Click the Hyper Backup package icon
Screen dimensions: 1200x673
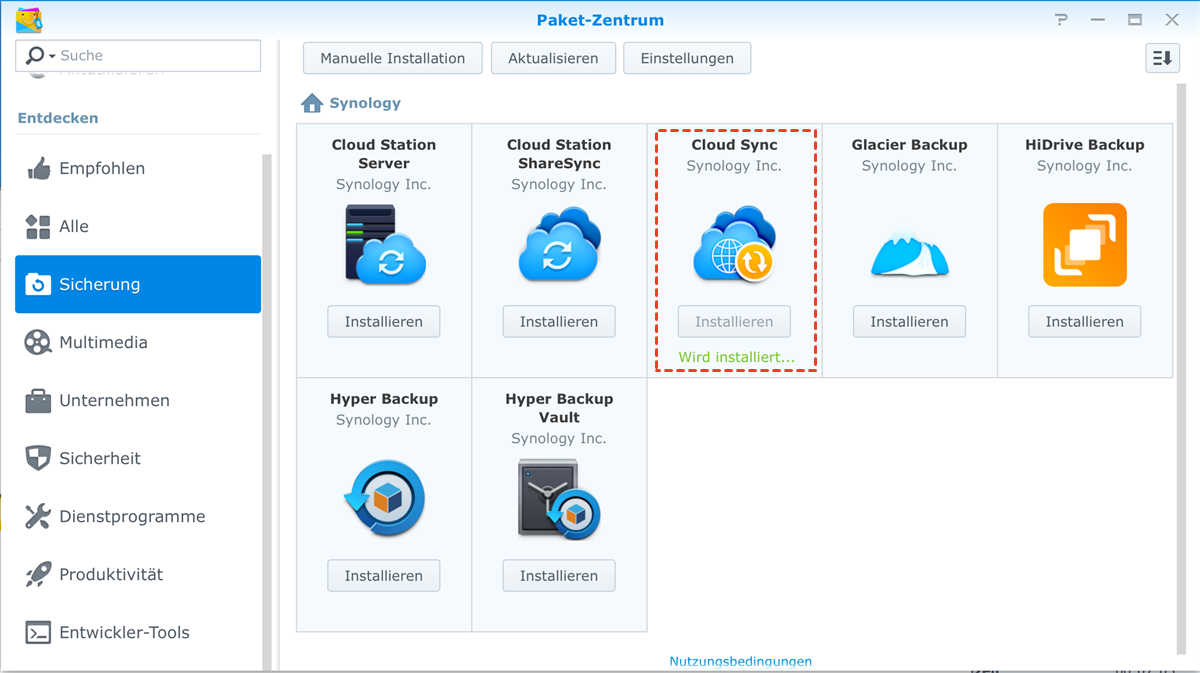pos(384,498)
